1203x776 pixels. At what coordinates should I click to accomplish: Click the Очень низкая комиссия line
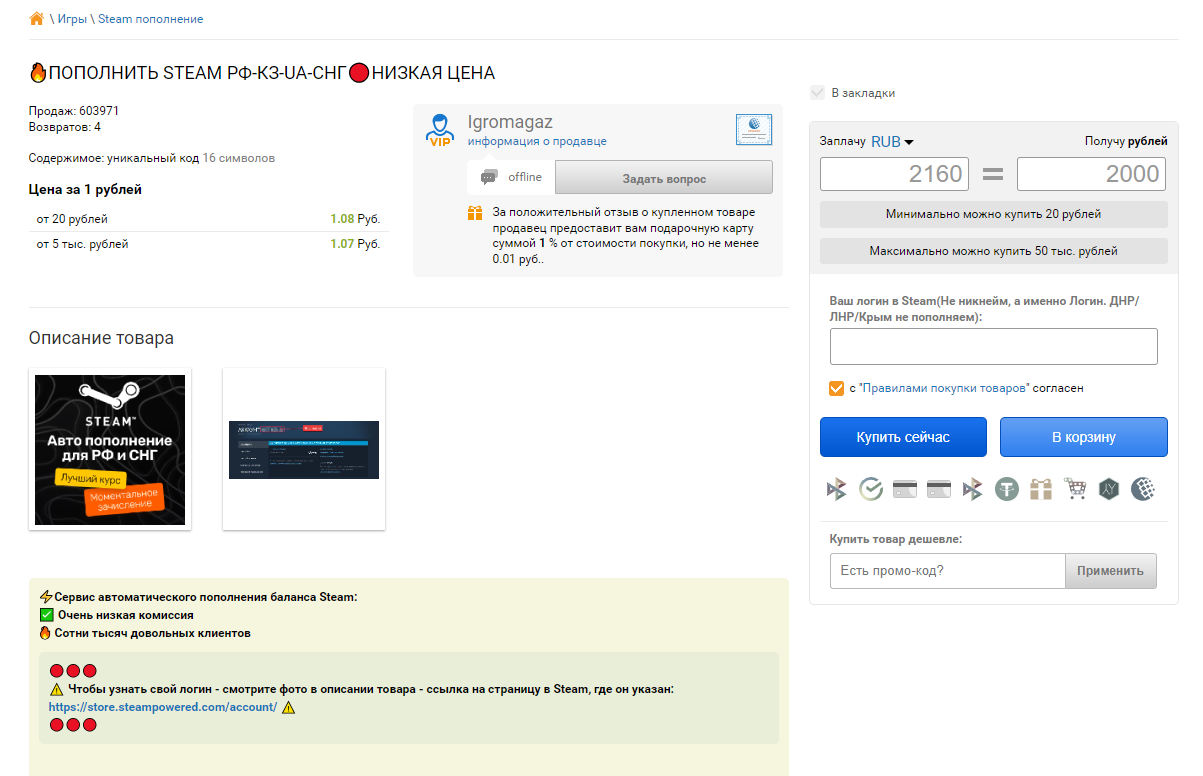[125, 615]
